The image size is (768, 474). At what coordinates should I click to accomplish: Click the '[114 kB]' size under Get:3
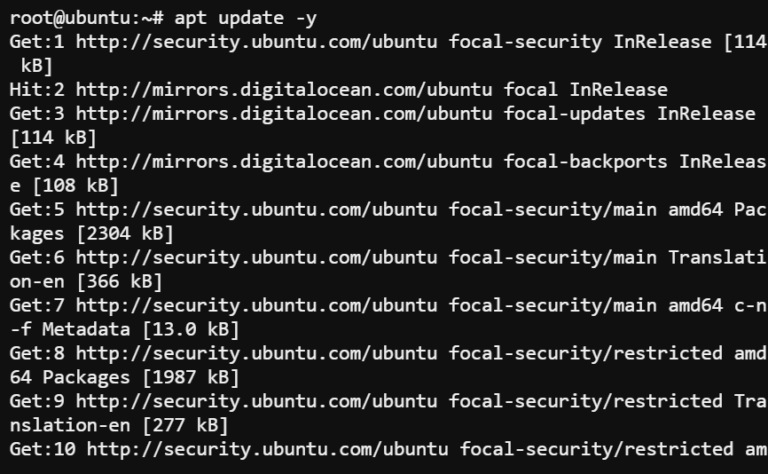(53, 138)
